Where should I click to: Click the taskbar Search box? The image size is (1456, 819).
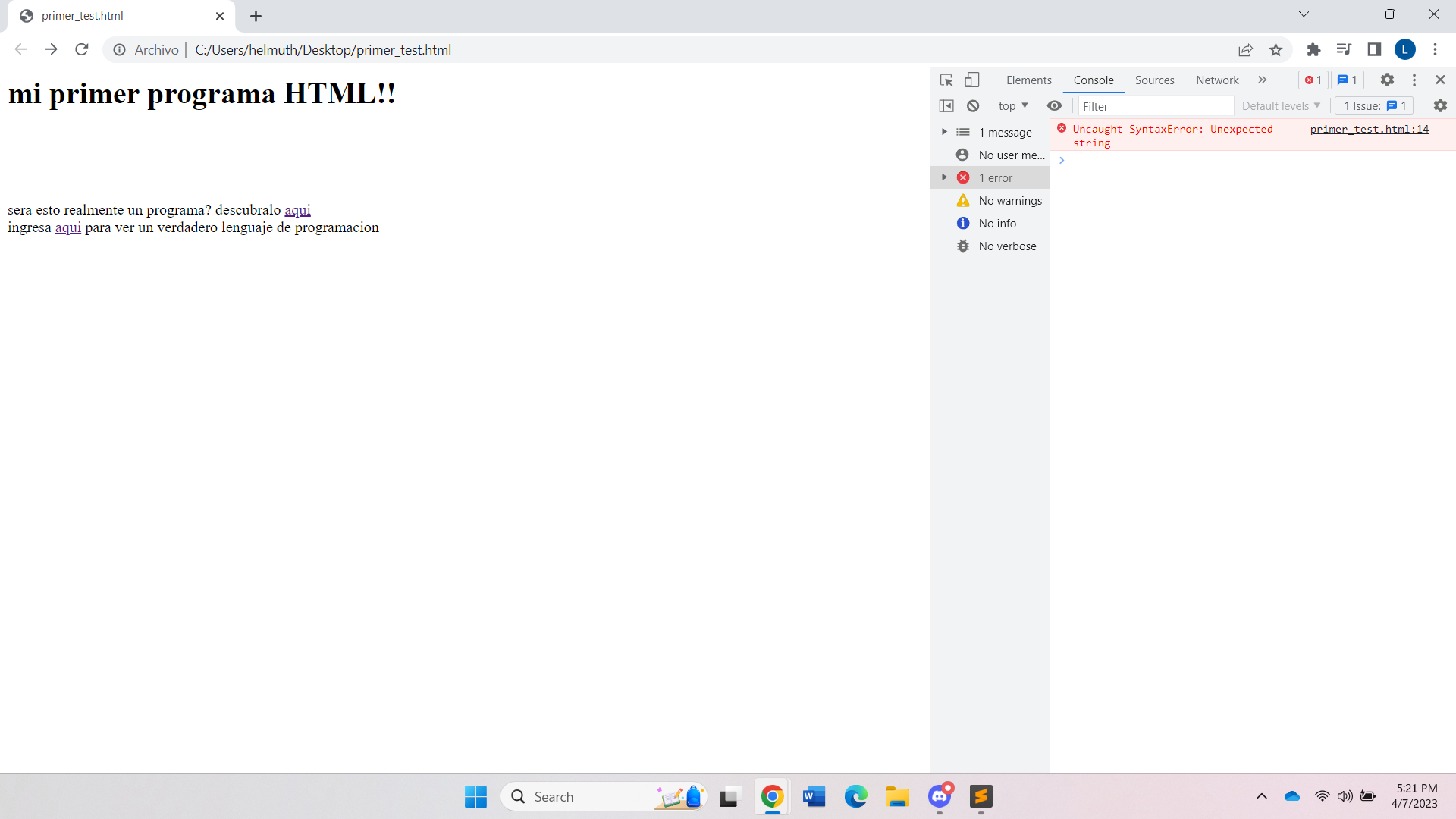(x=604, y=796)
